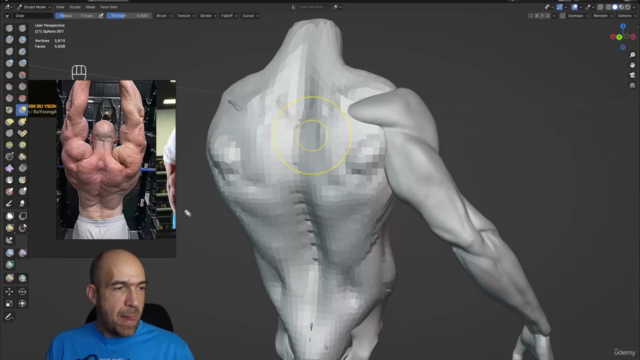Open the Sculpt menu

75,7
